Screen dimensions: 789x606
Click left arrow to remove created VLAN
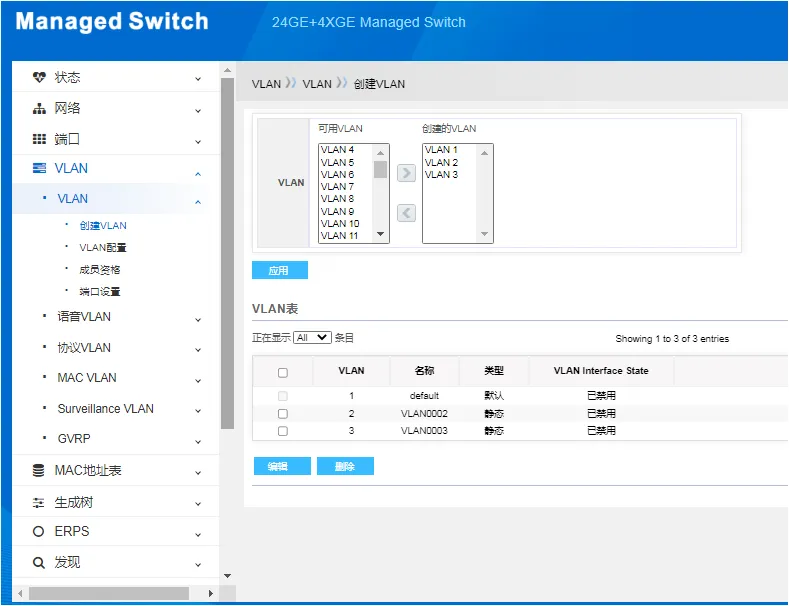coord(406,213)
